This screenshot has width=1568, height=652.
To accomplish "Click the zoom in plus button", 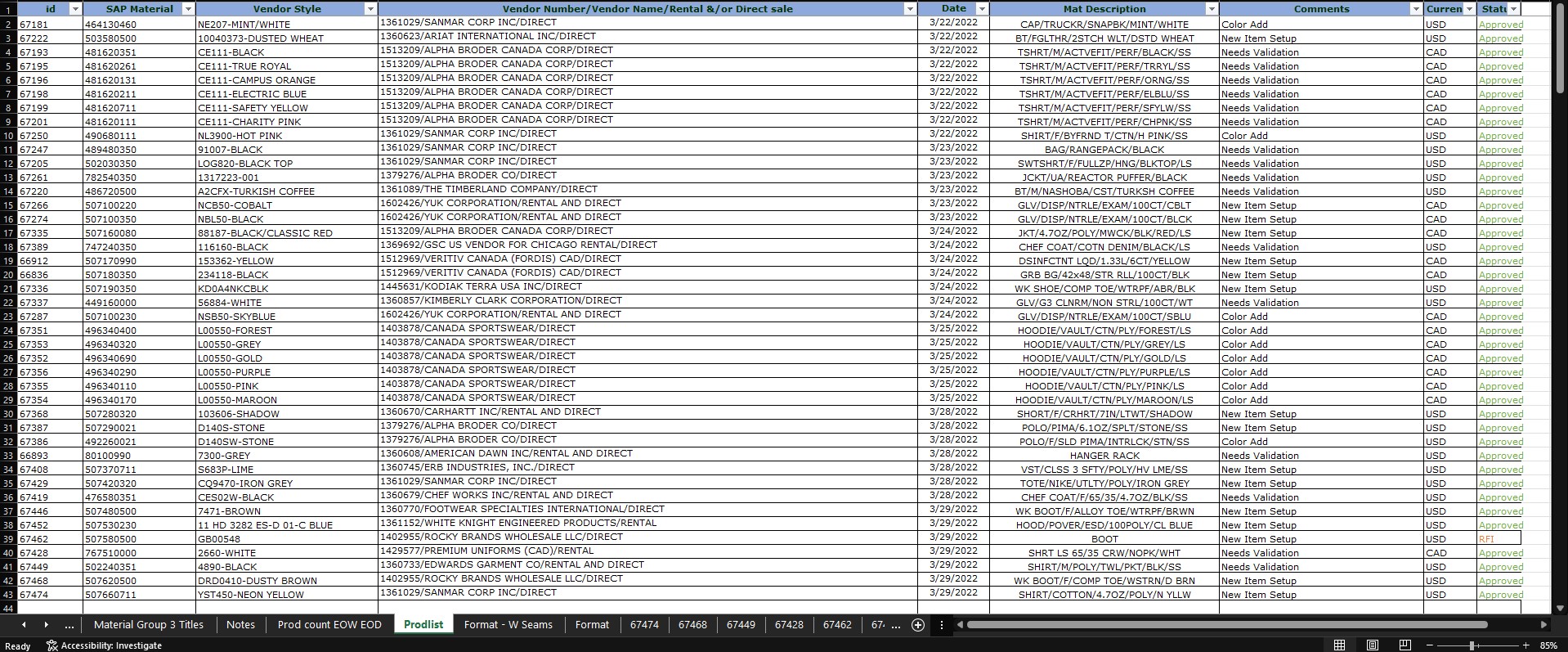I will coord(1525,645).
